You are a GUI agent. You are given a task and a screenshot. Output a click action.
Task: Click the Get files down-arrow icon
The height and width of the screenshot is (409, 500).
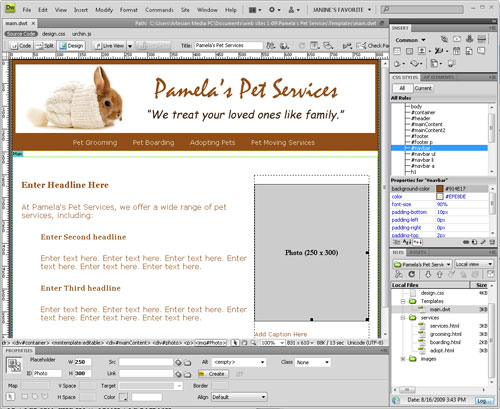point(428,274)
